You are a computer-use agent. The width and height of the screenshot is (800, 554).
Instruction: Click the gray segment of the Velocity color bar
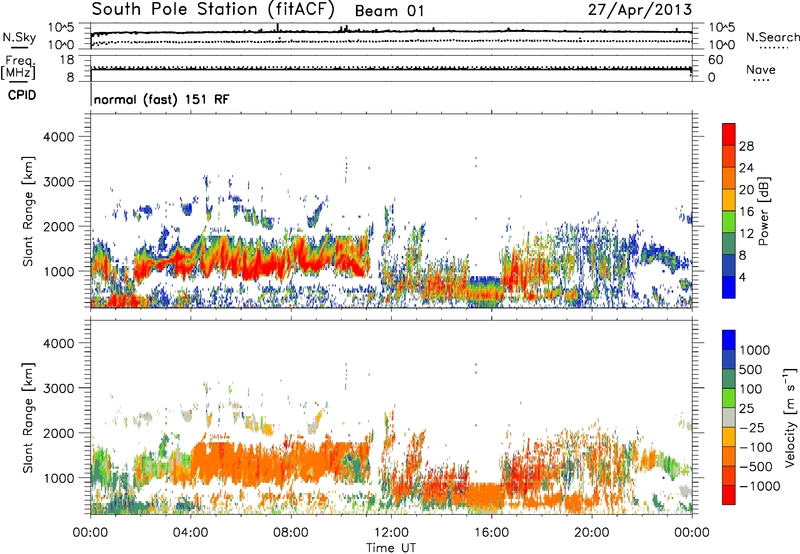coord(729,417)
